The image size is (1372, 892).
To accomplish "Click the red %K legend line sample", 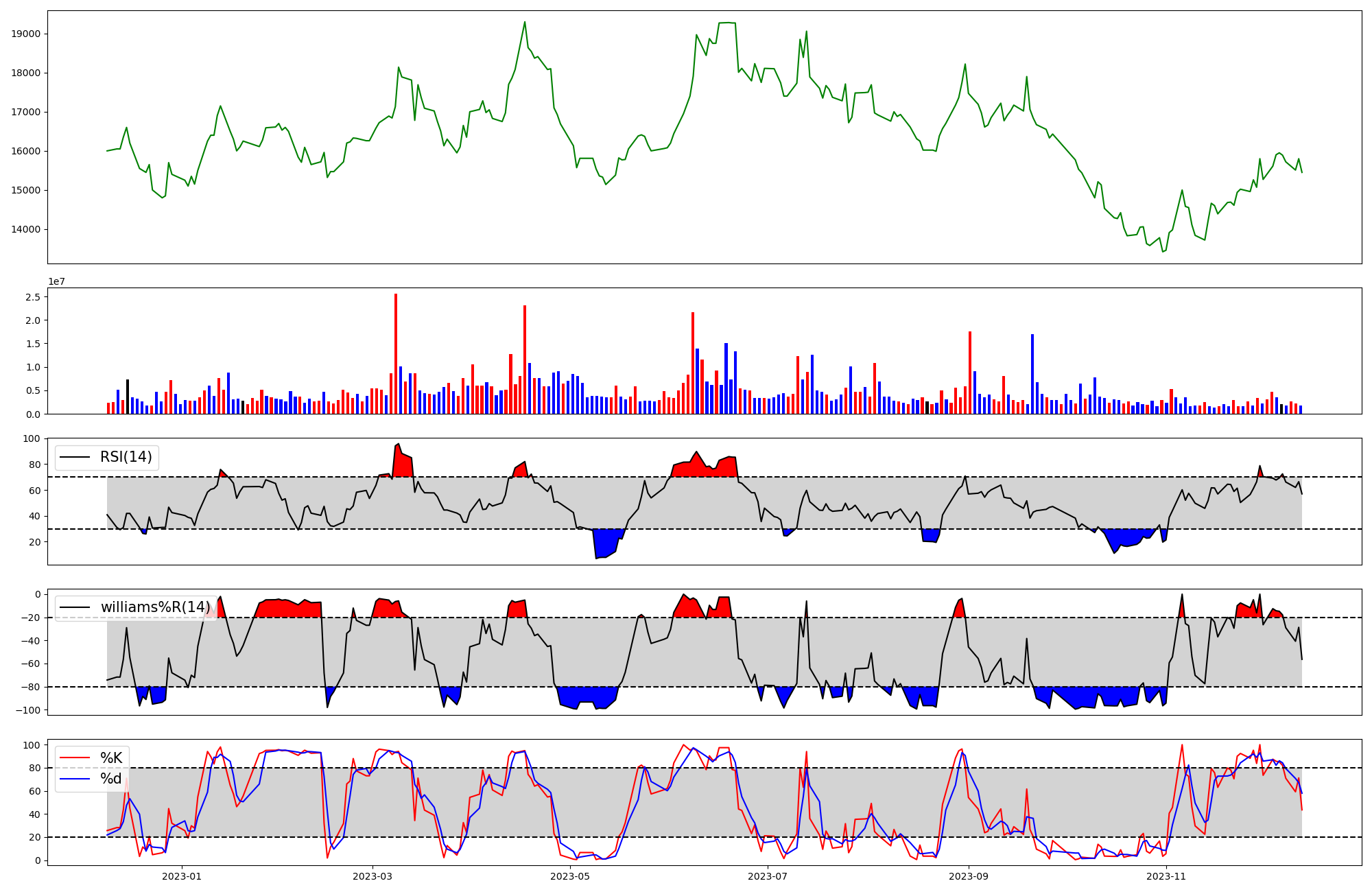I will (x=75, y=758).
